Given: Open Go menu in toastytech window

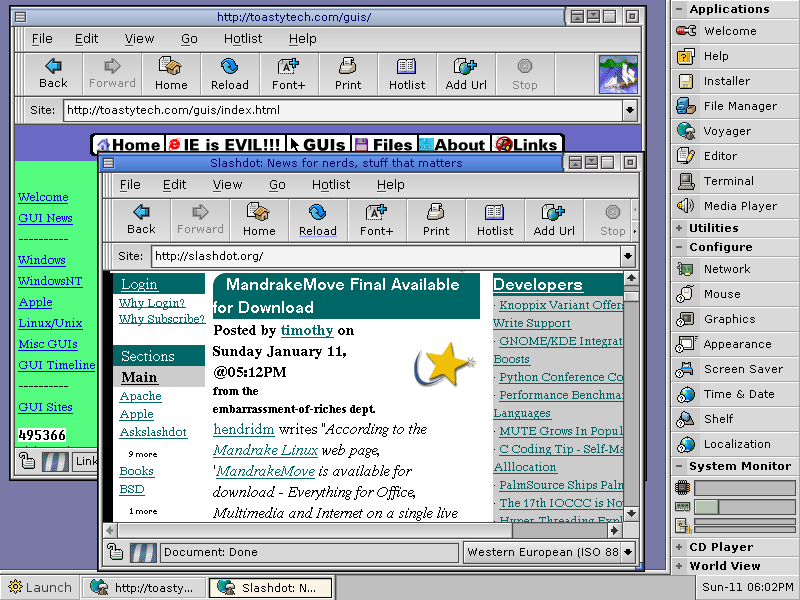Looking at the screenshot, I should click(x=189, y=39).
